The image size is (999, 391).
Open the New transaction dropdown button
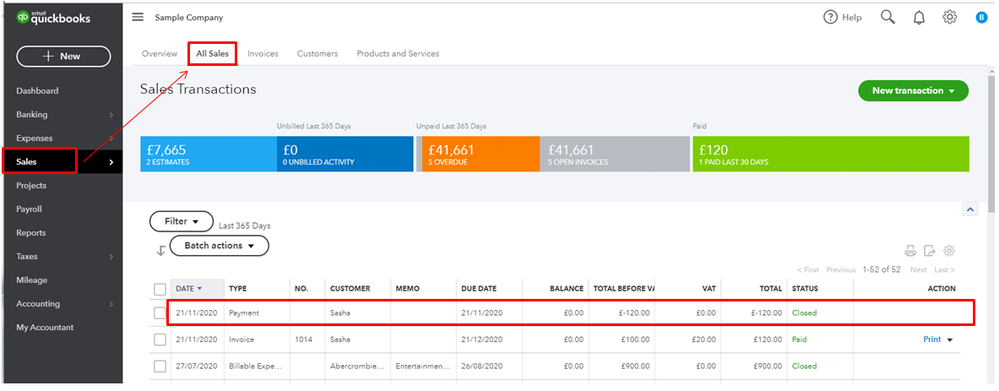(x=913, y=90)
